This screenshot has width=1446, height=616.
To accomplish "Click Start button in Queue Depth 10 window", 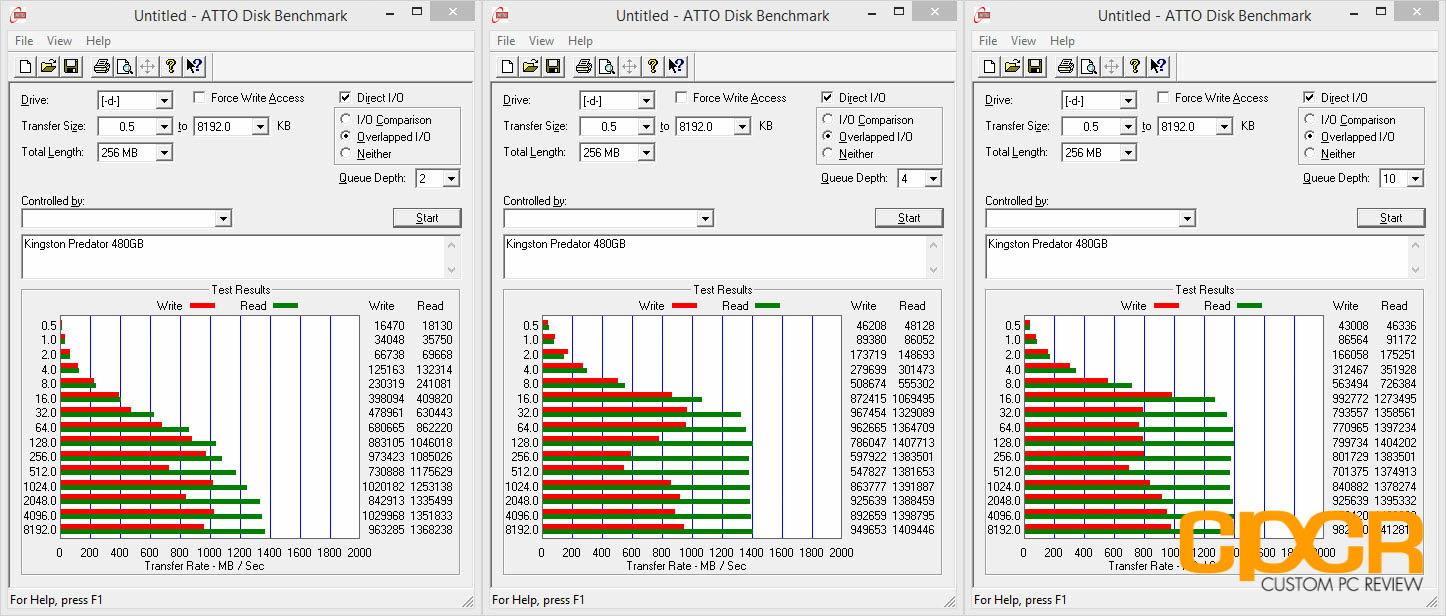I will click(1391, 218).
